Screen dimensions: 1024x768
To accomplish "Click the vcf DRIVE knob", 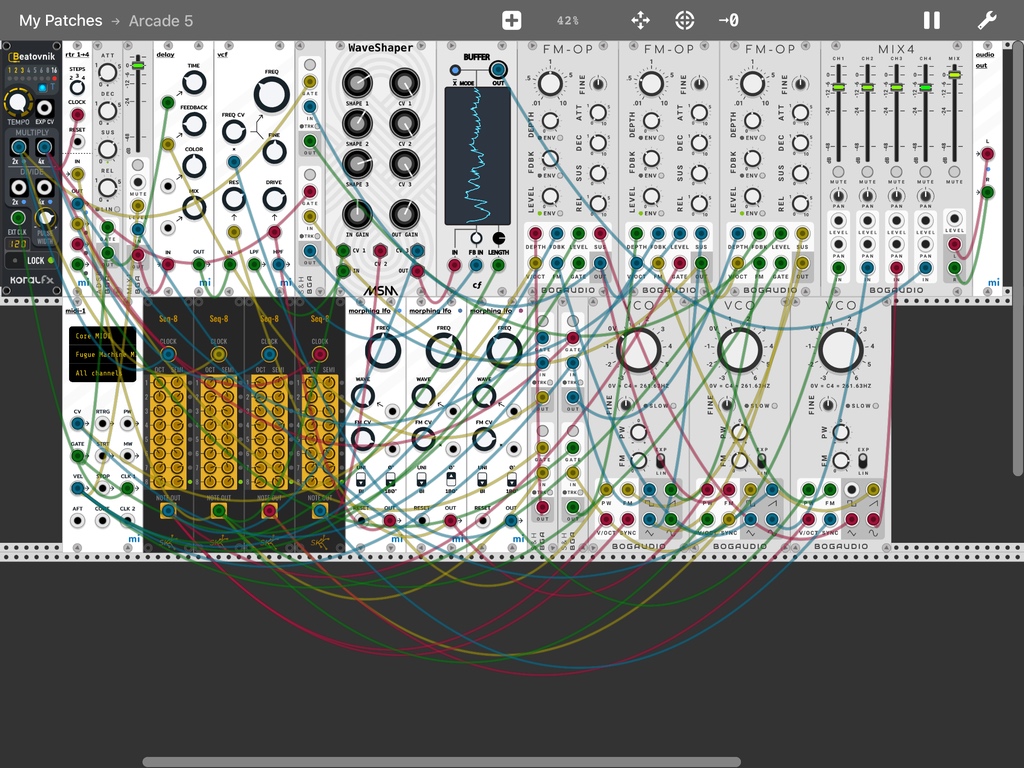I will tap(274, 199).
